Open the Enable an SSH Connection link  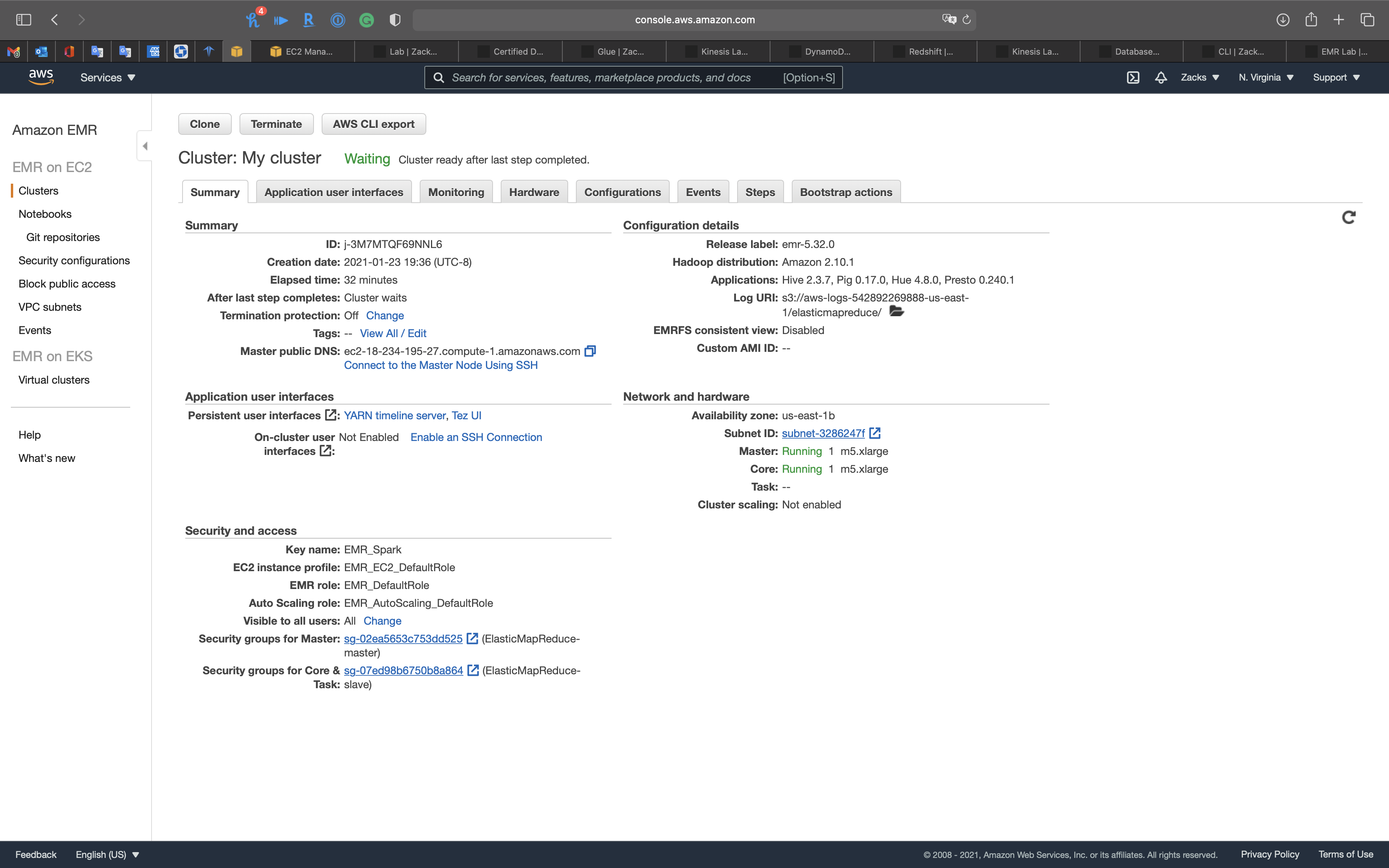point(476,437)
